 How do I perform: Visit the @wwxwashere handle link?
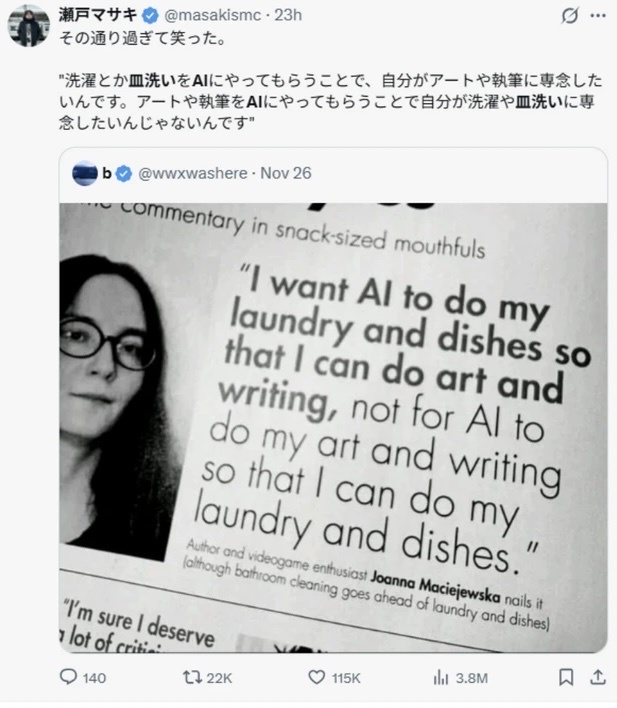coord(192,173)
